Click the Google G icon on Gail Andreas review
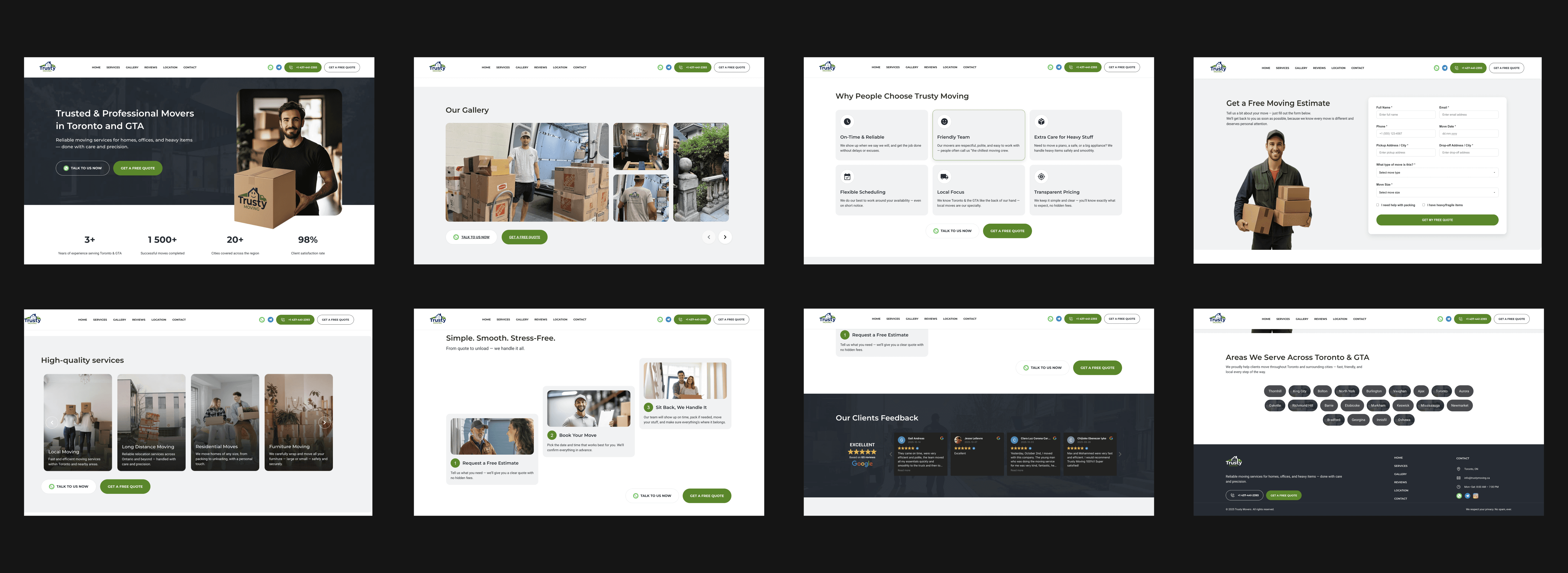Viewport: 1568px width, 573px height. (x=942, y=438)
